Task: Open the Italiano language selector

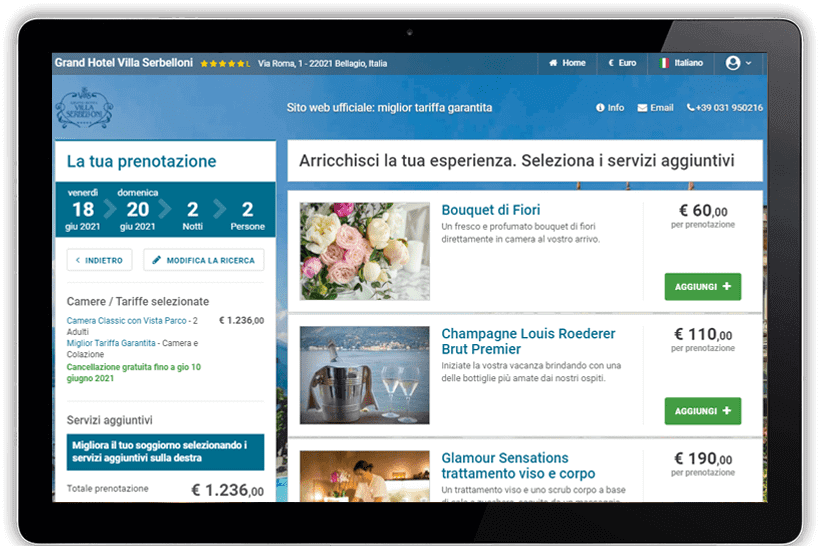Action: [680, 63]
